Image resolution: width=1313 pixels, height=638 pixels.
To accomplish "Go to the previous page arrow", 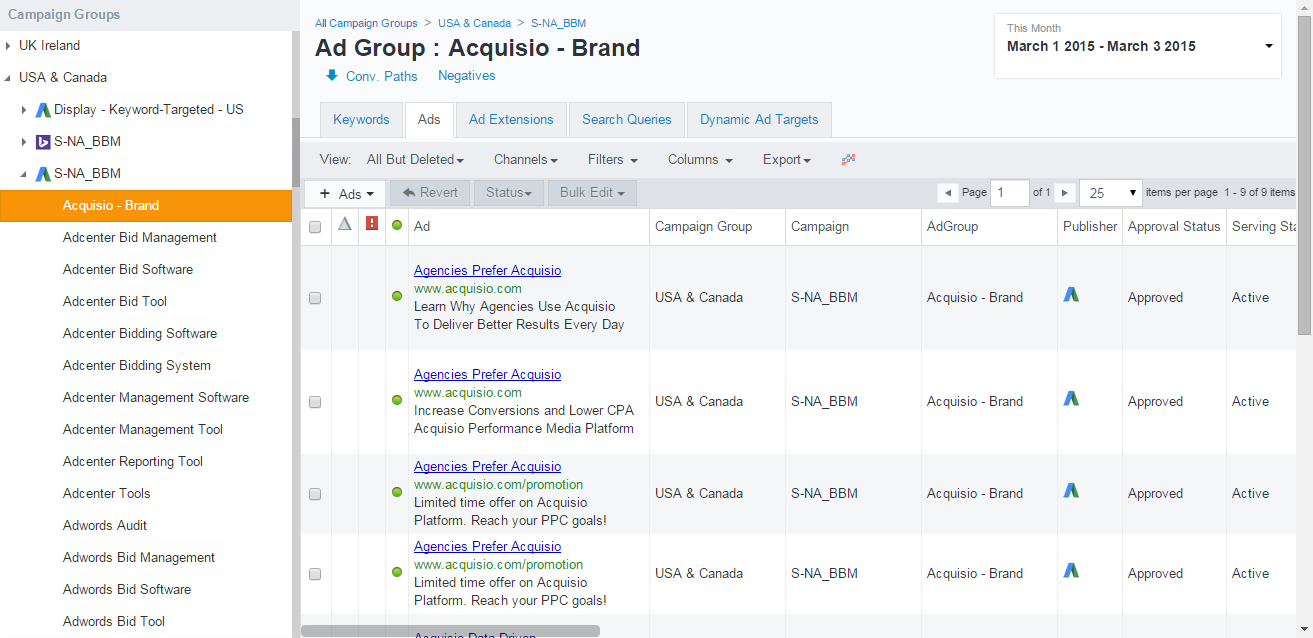I will click(x=948, y=193).
